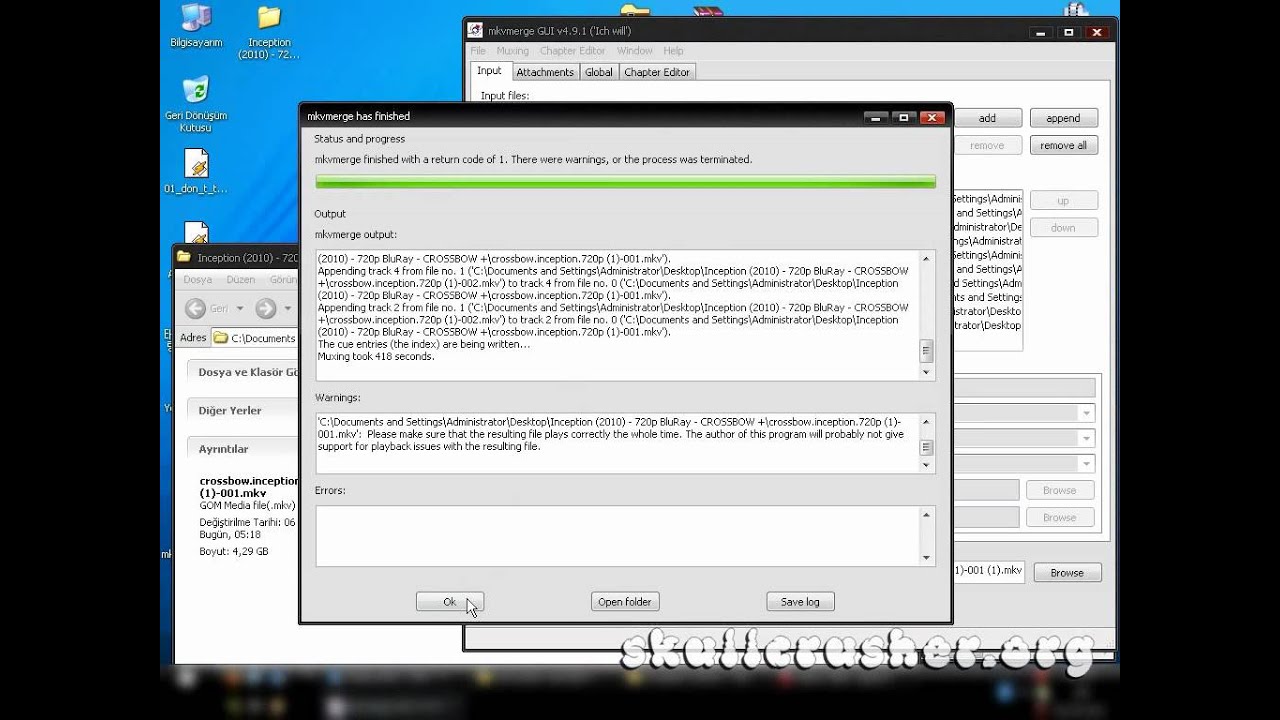Click the mkvmerge GUI title bar icon
Image resolution: width=1280 pixels, height=720 pixels.
[476, 31]
